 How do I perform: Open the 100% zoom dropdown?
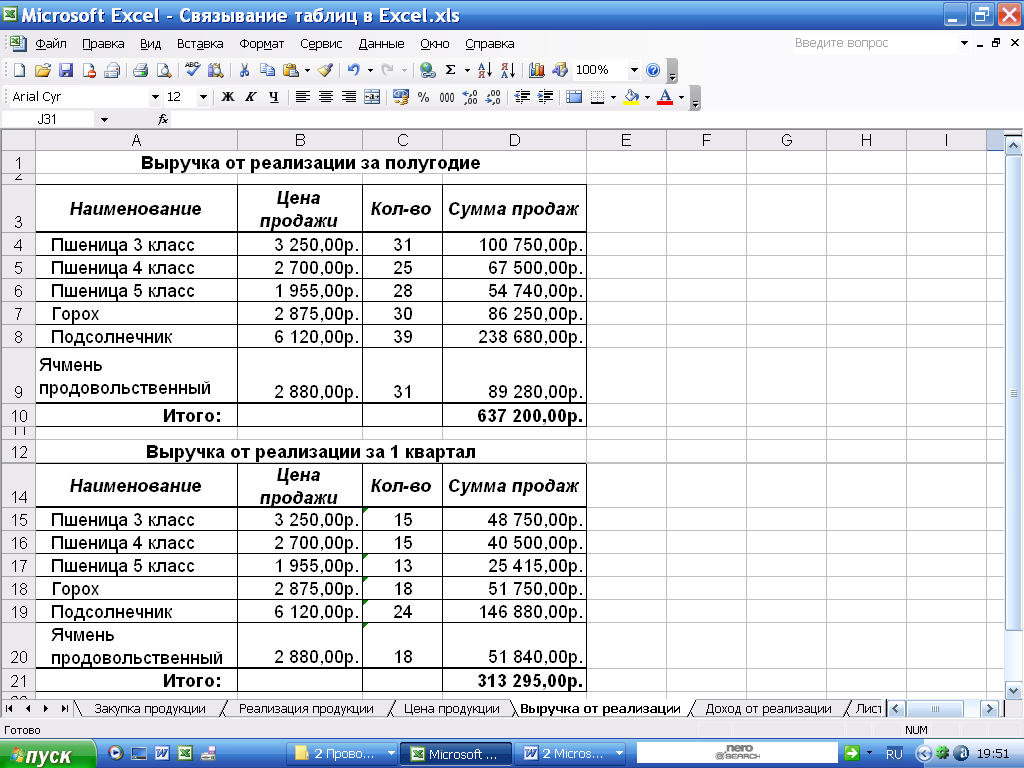[x=633, y=70]
